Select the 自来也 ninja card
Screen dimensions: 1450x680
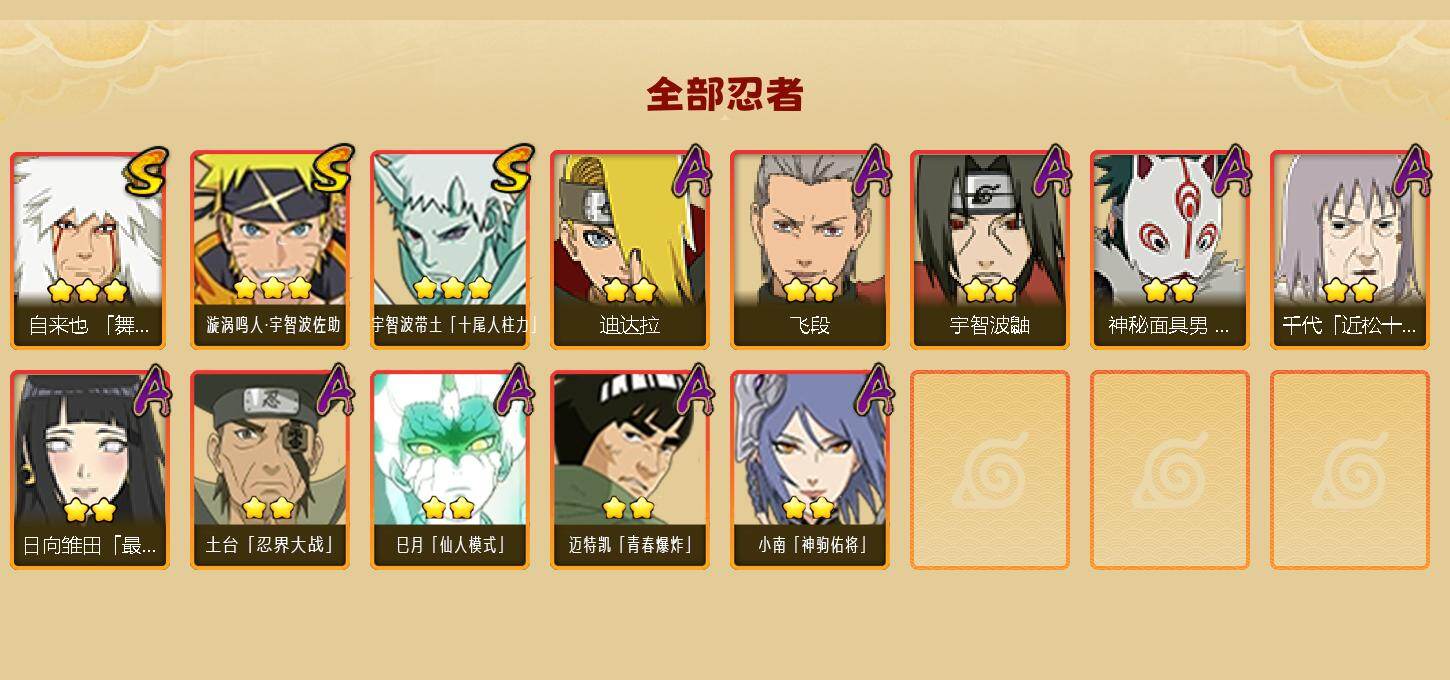point(90,250)
